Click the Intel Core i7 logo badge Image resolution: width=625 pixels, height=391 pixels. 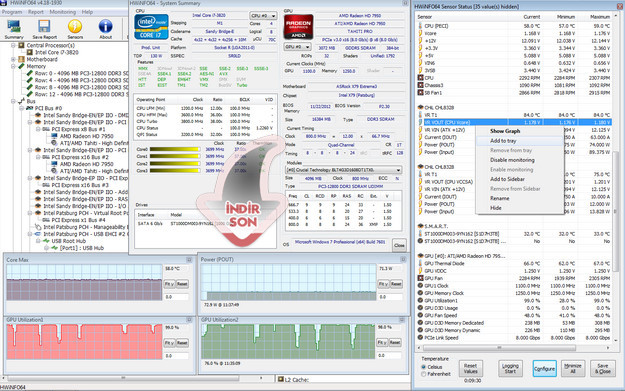[x=151, y=27]
